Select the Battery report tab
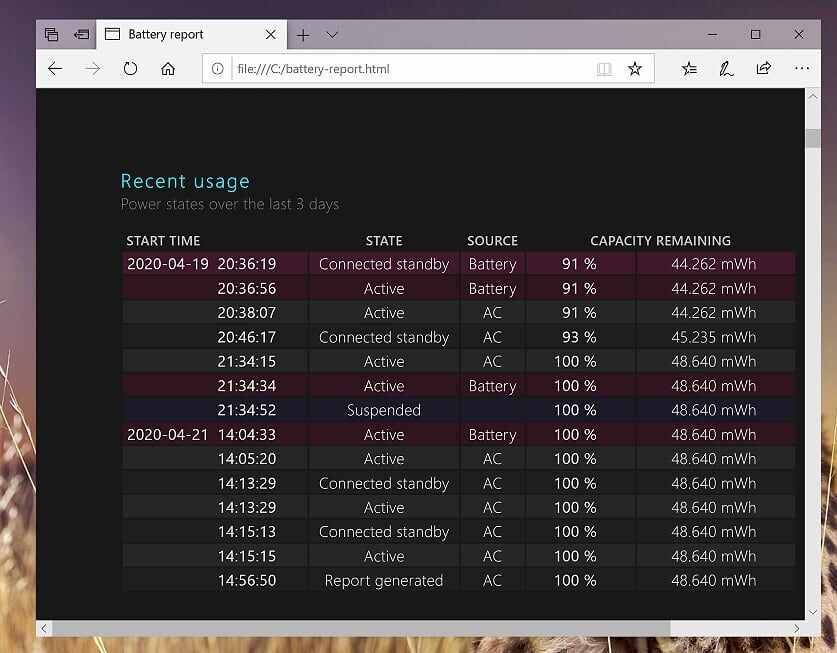The image size is (837, 653). (x=175, y=35)
